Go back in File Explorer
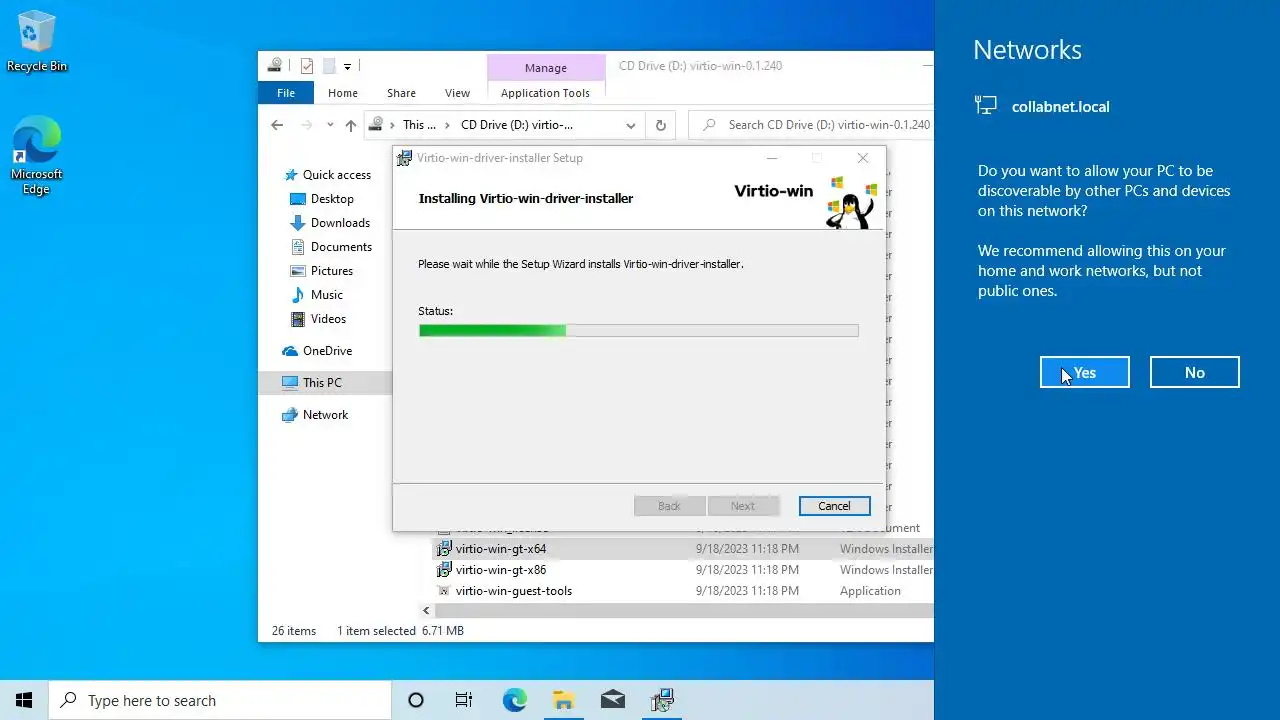The width and height of the screenshot is (1280, 720). [x=277, y=125]
